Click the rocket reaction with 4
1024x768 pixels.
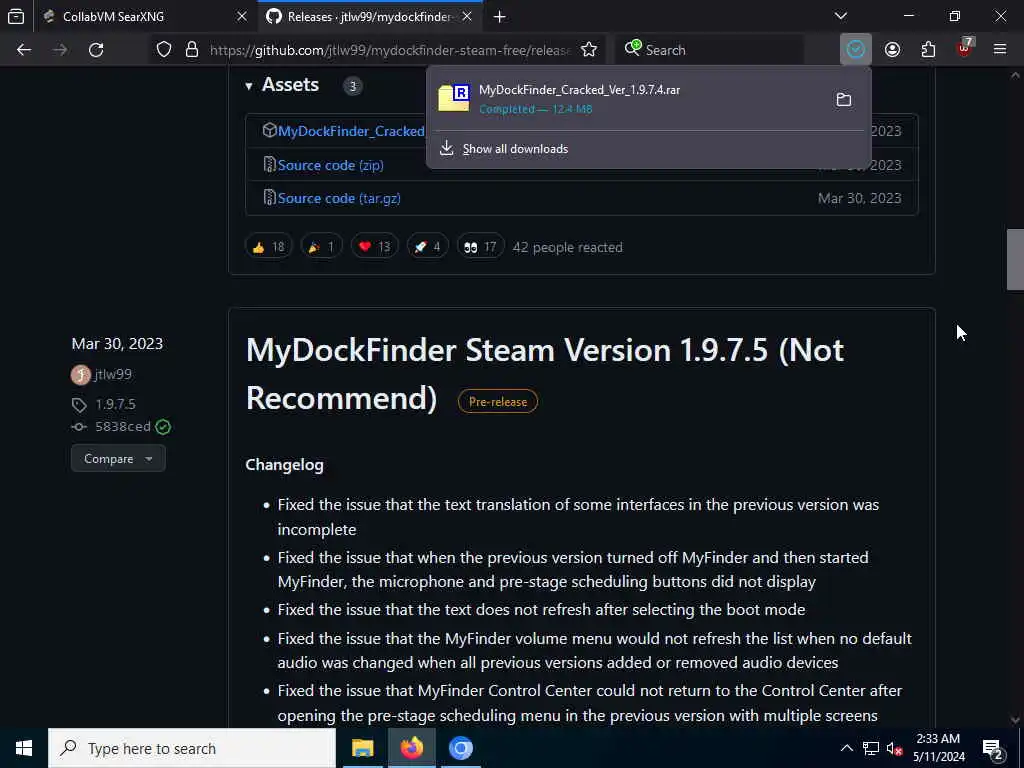tap(427, 247)
